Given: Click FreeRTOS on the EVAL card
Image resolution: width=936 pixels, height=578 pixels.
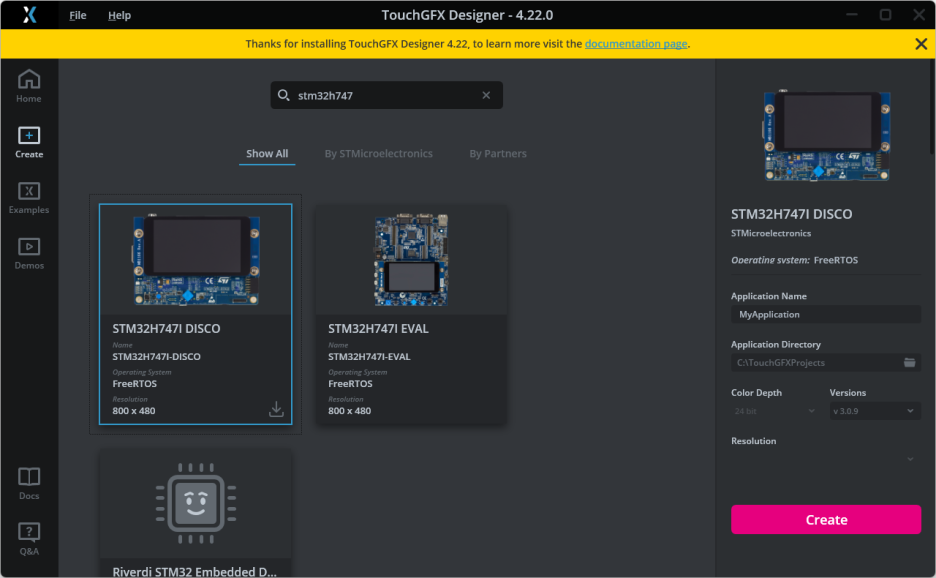Looking at the screenshot, I should click(x=350, y=383).
